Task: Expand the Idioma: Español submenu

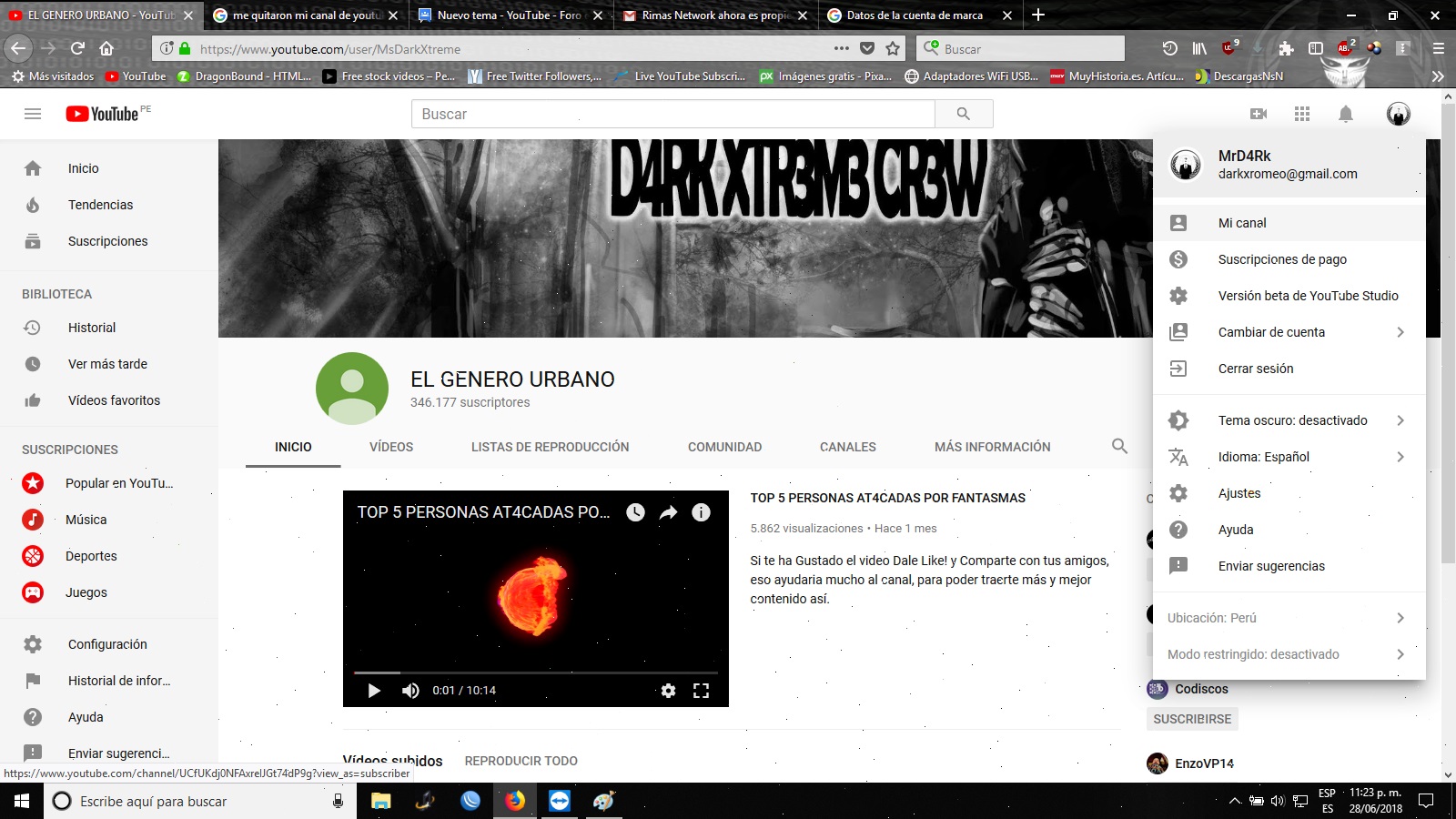Action: tap(1289, 457)
